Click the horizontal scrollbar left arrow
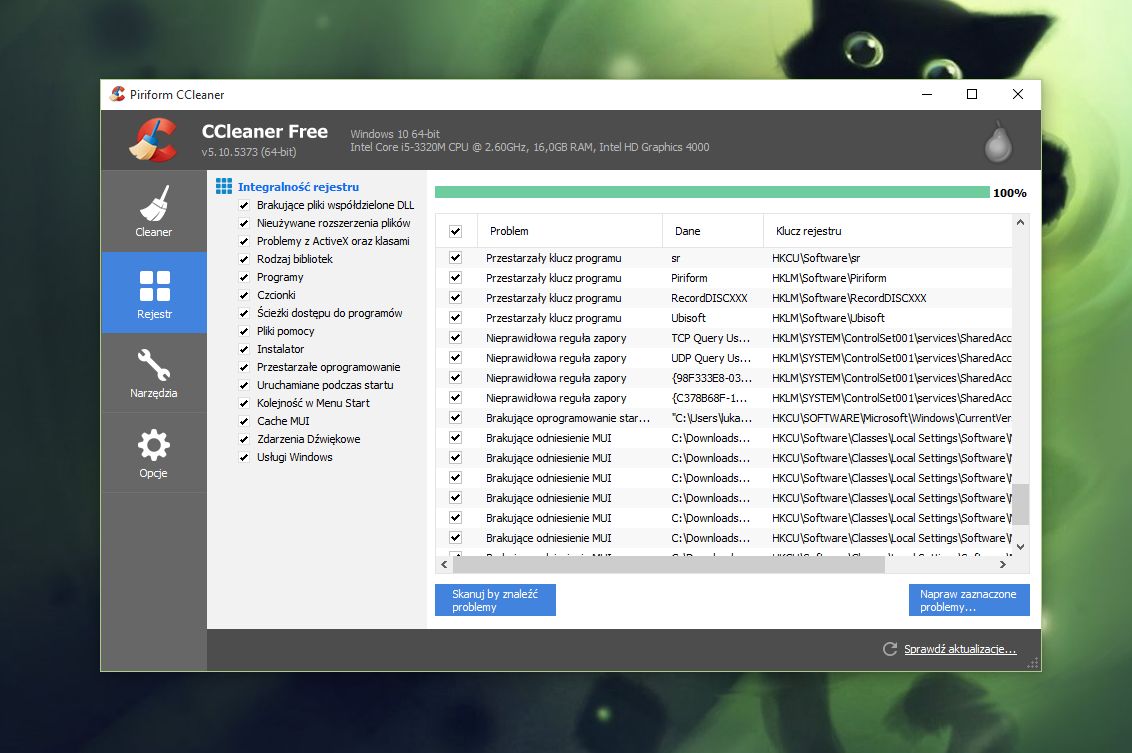Screen dimensions: 1132x753 [444, 565]
